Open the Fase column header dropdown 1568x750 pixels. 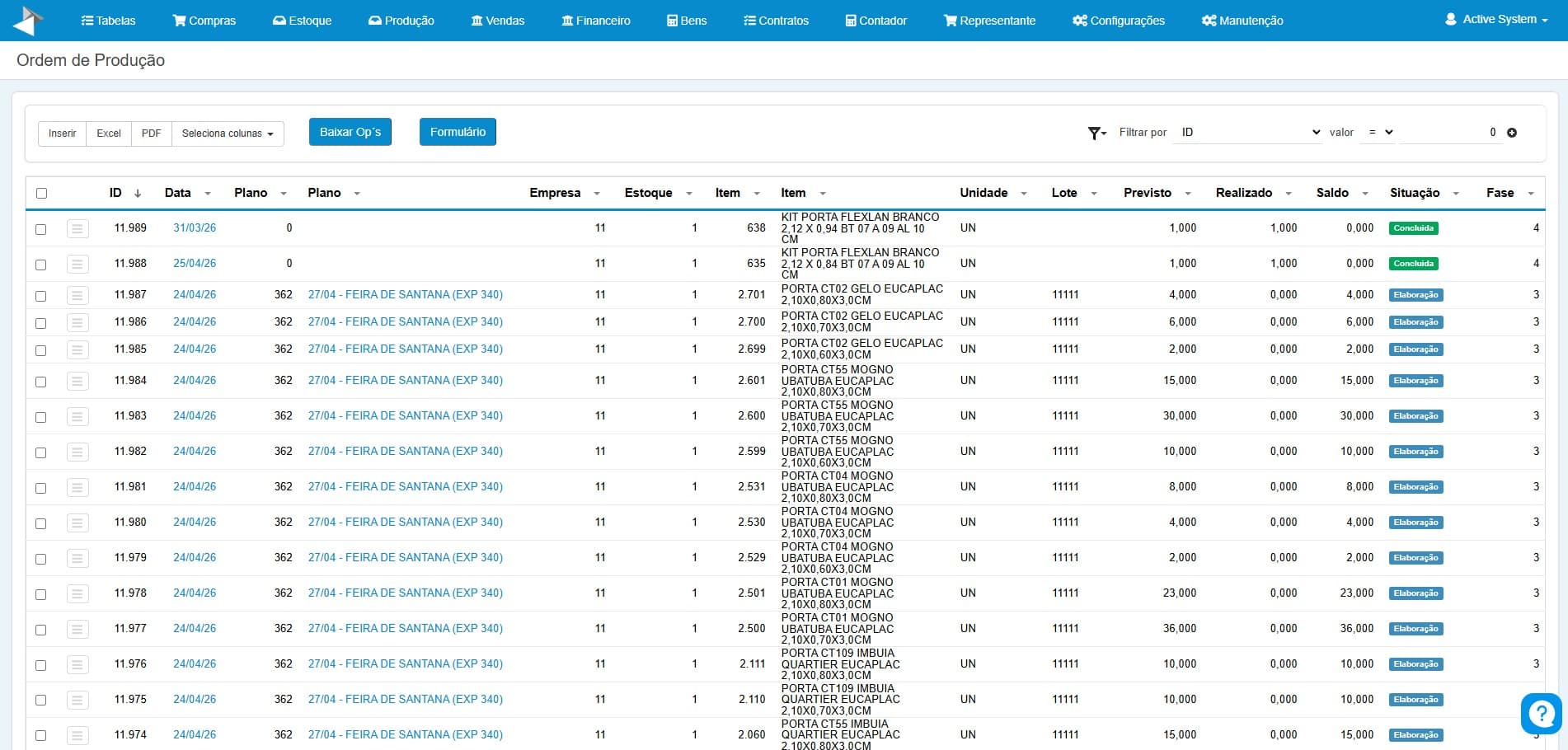click(1531, 194)
